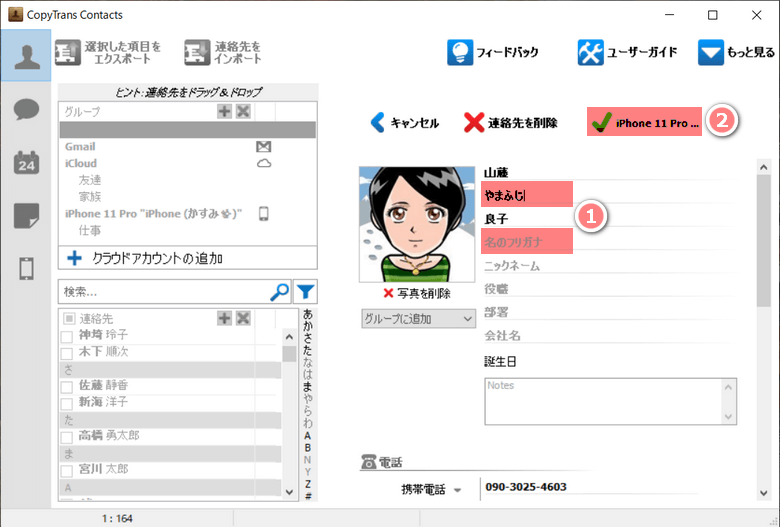Add new contact plus icon in 連絡先 header

click(x=224, y=318)
